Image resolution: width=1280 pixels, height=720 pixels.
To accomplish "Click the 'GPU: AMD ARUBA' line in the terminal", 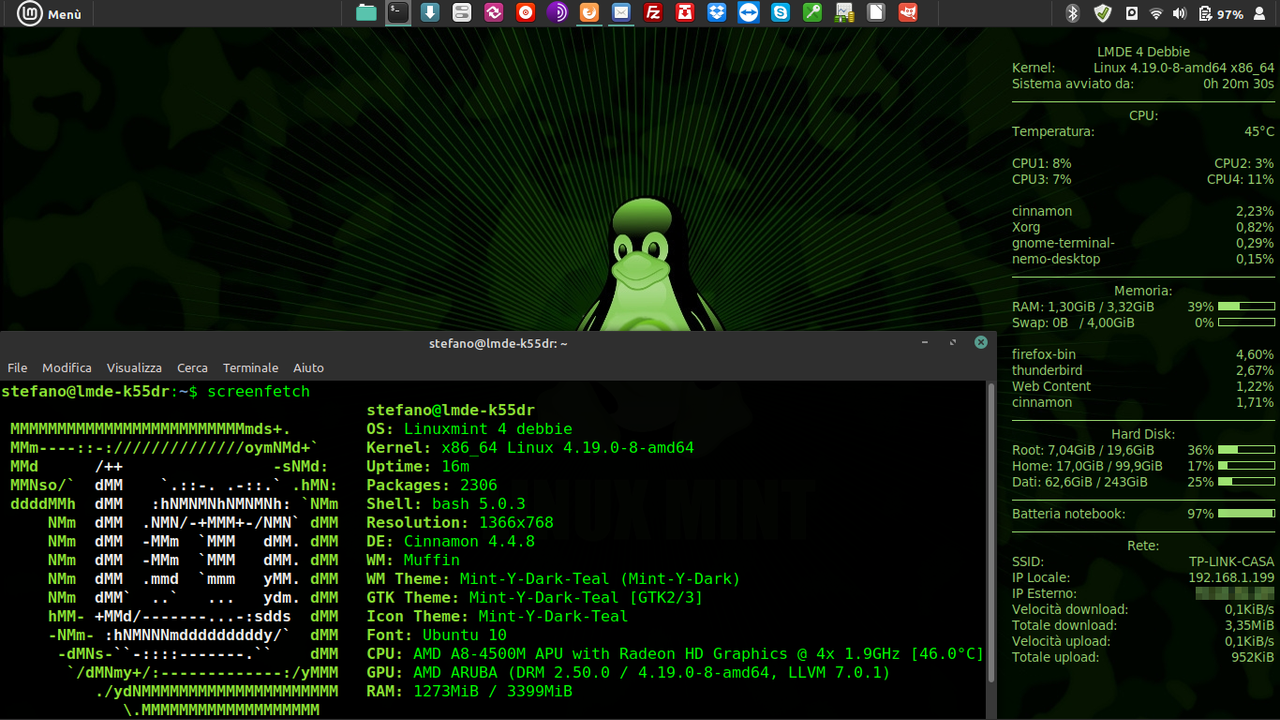I will (629, 672).
